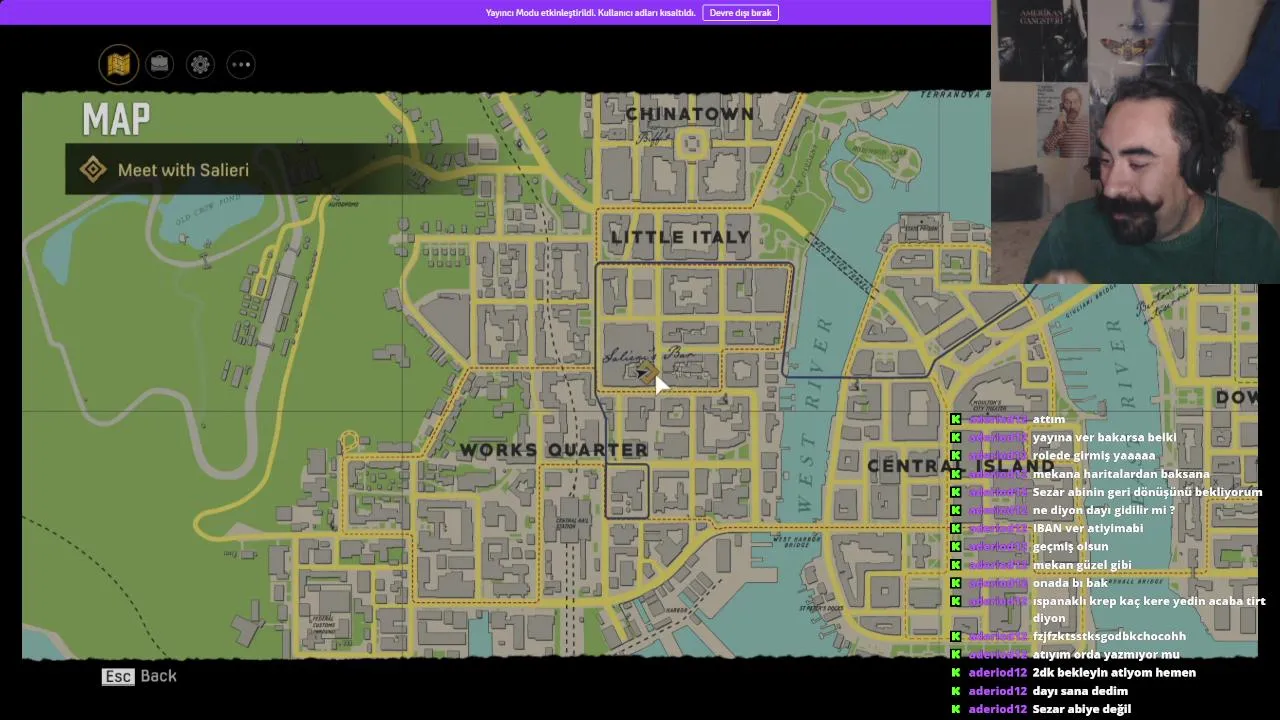Click username aderiod12 beside '2dk bekleyin atiyom hemen'
Viewport: 1280px width, 720px height.
997,673
